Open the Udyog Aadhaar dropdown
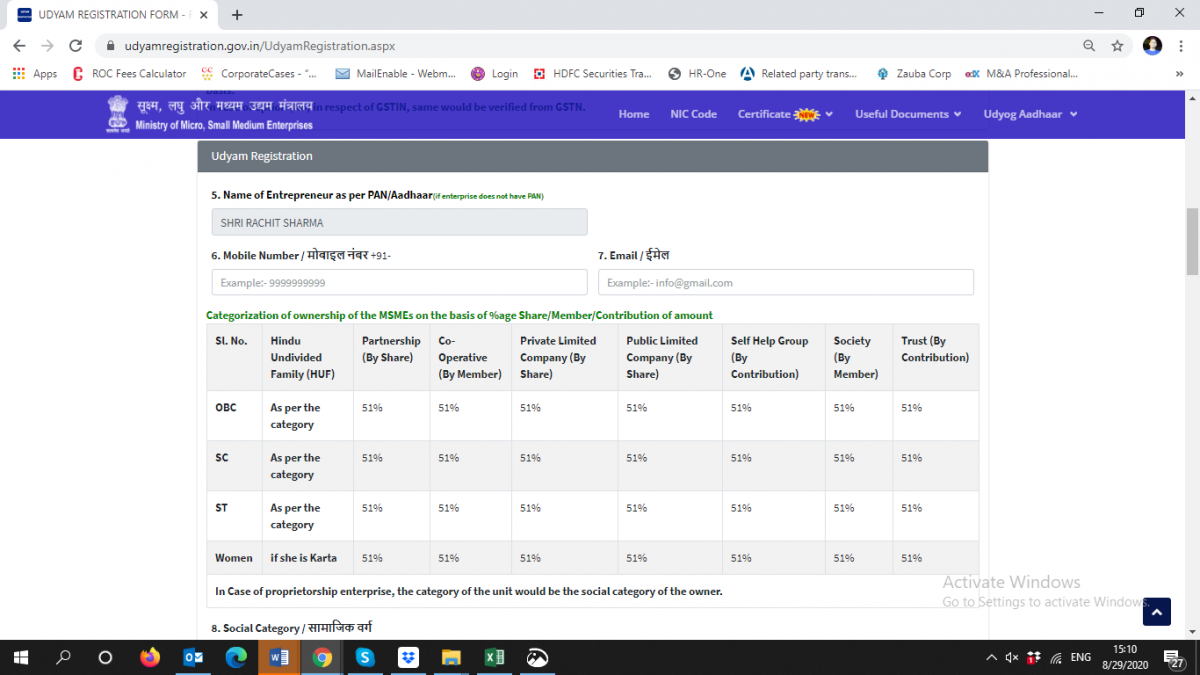1200x675 pixels. pos(1030,114)
